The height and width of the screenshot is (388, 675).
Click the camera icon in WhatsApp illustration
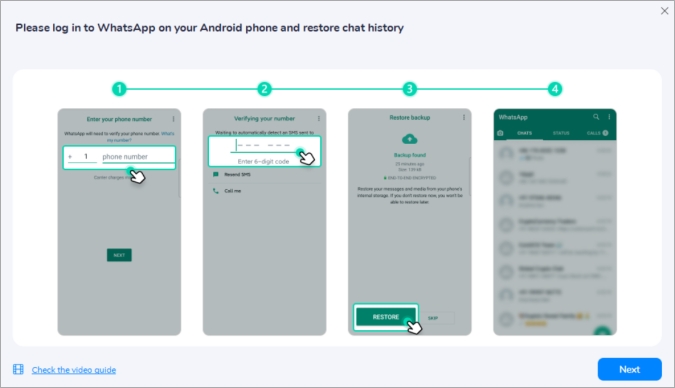click(500, 133)
